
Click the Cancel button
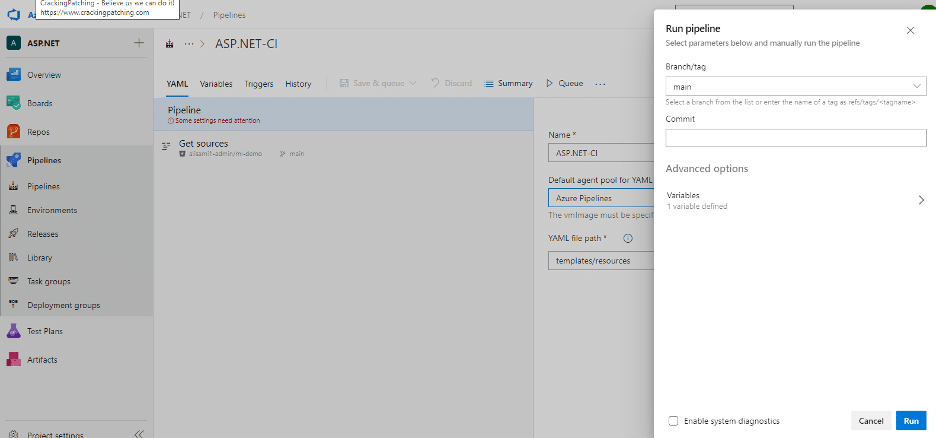(x=871, y=421)
